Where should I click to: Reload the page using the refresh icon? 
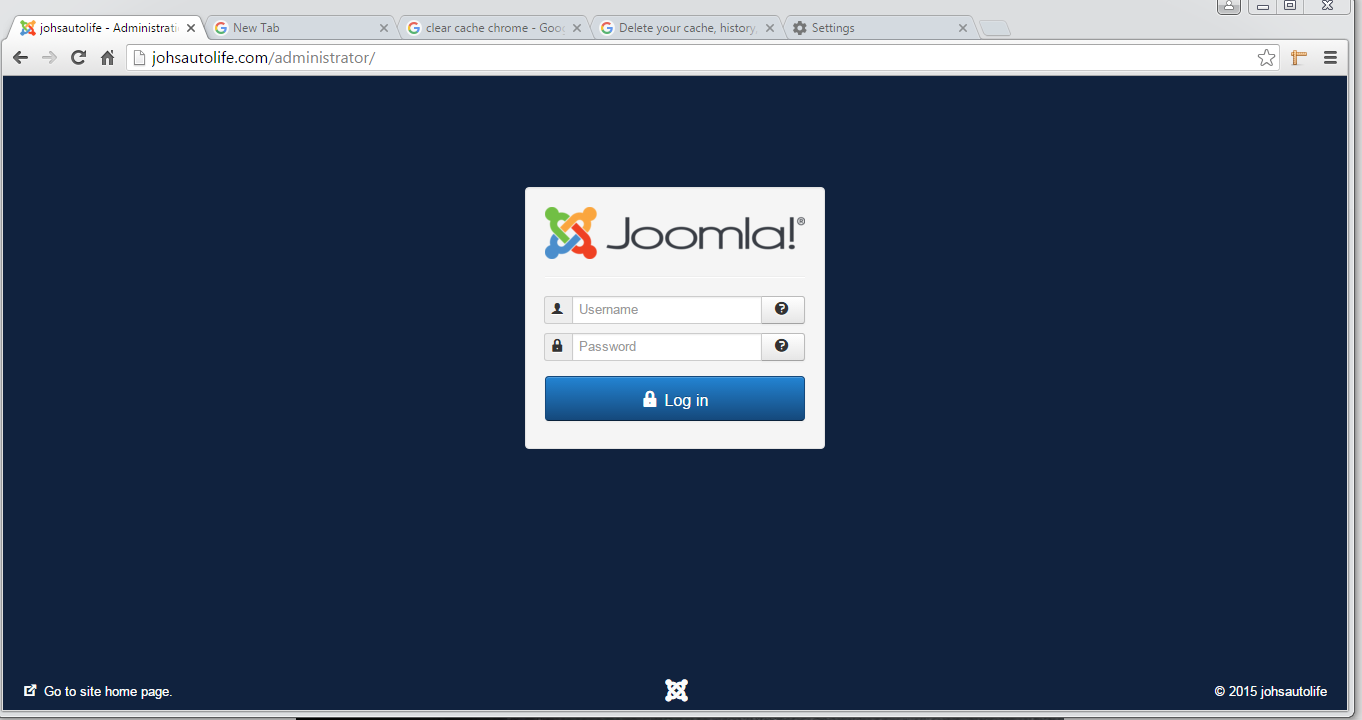(x=78, y=58)
